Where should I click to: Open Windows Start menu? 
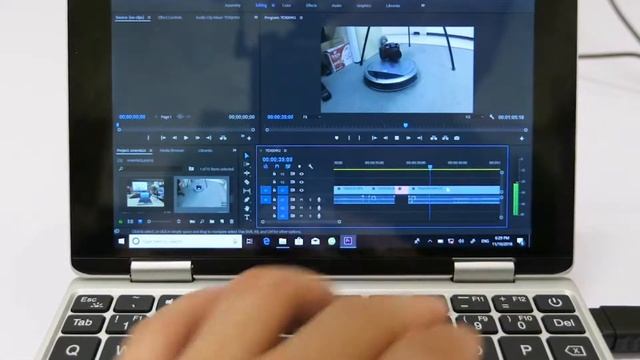point(121,241)
